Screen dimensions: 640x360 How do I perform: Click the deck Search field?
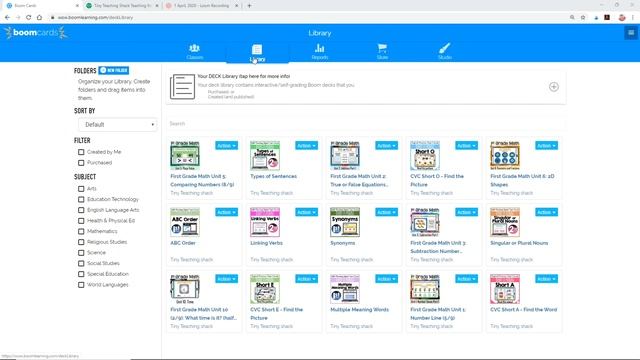click(366, 124)
